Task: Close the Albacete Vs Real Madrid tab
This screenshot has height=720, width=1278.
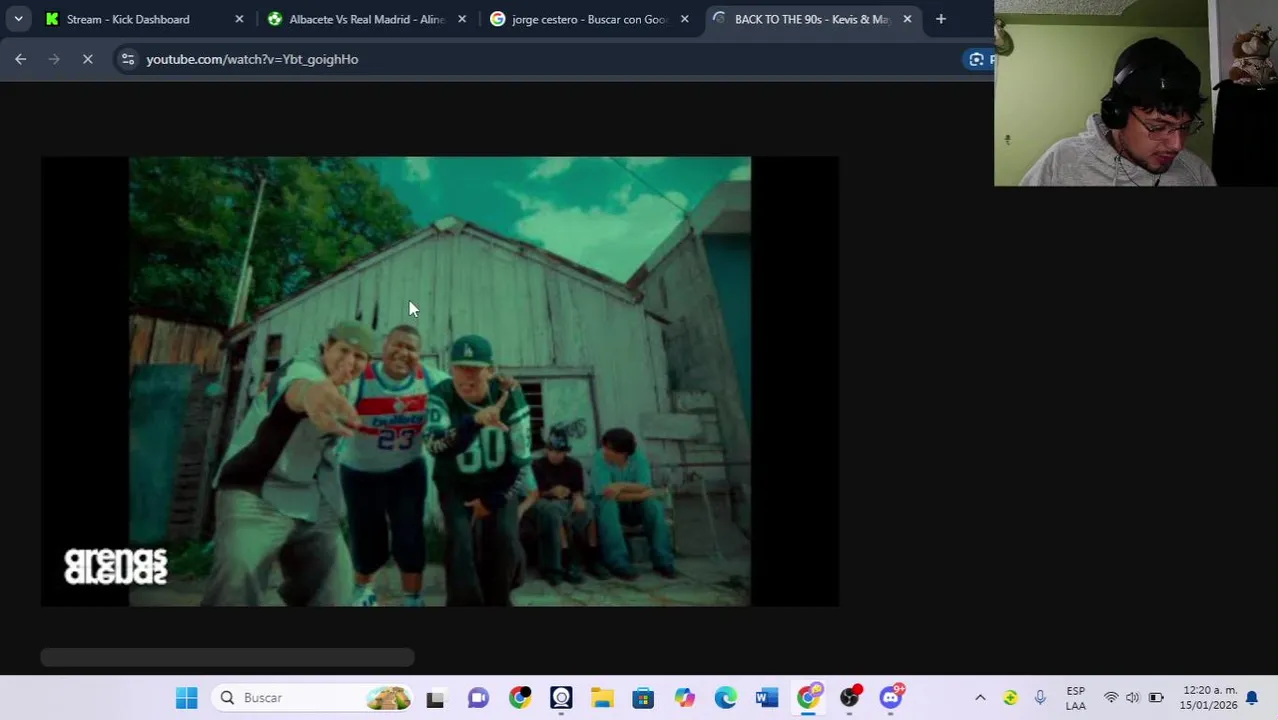Action: click(462, 19)
